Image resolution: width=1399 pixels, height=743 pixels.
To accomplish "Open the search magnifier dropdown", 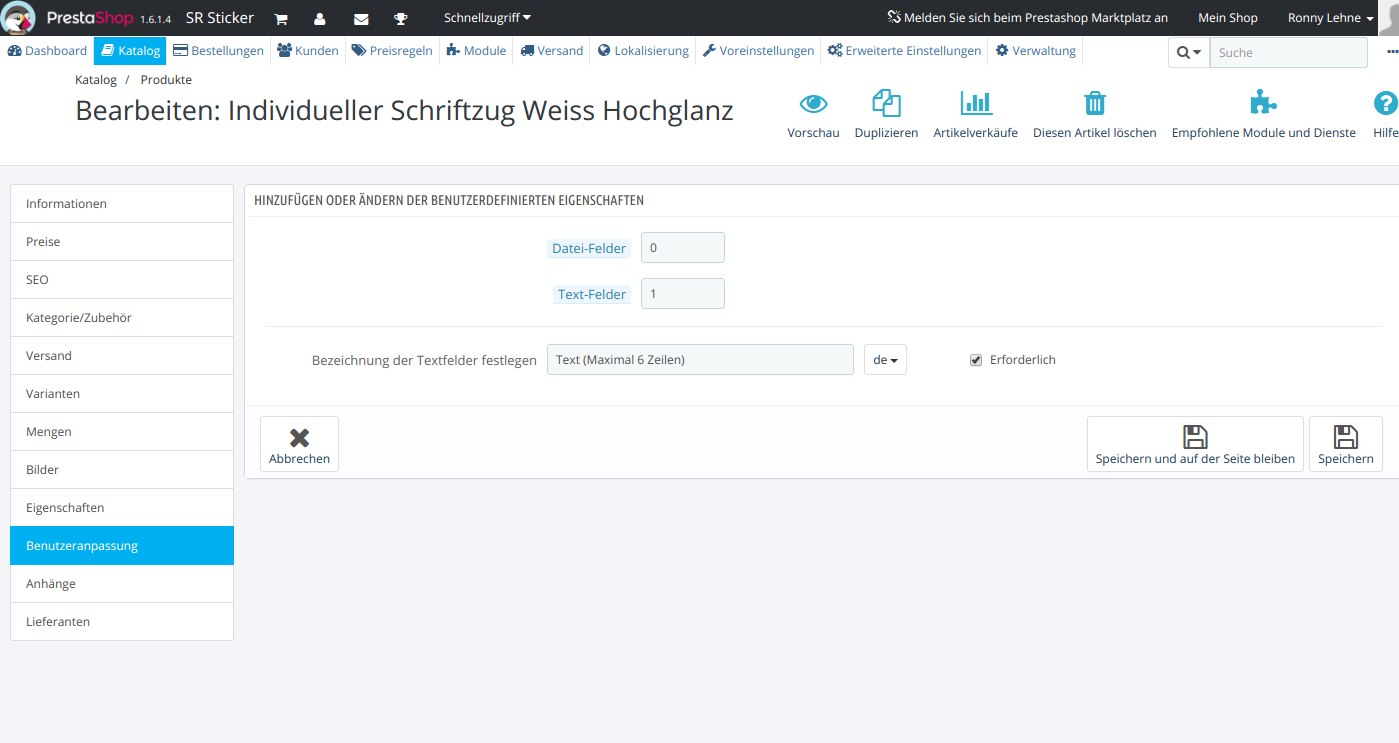I will [x=1189, y=53].
